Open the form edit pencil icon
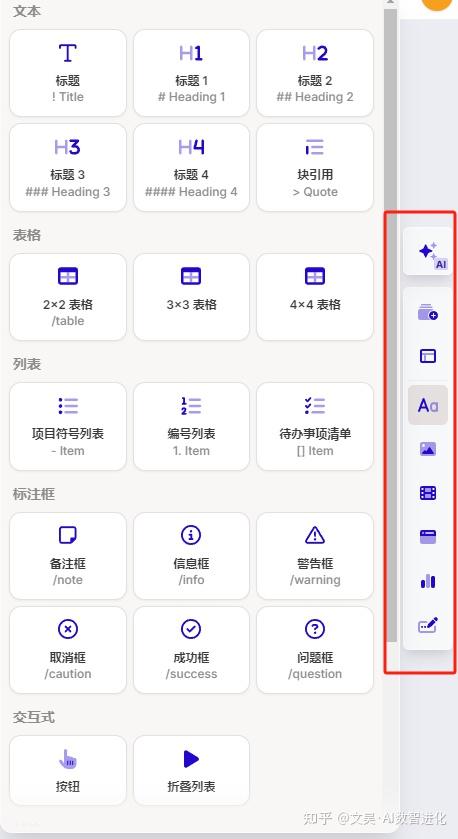 [428, 624]
